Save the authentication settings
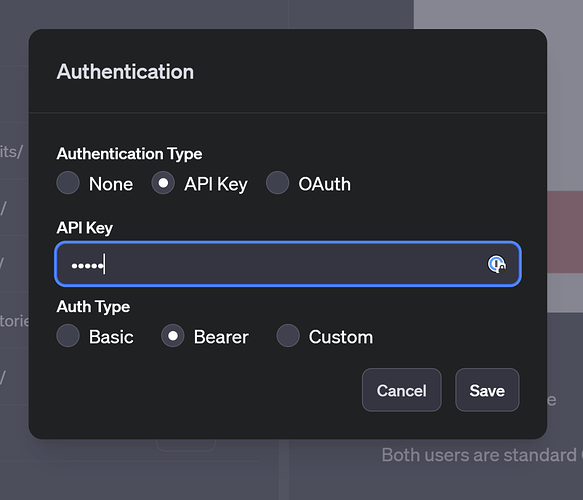Screen dimensions: 583x500 click(487, 390)
